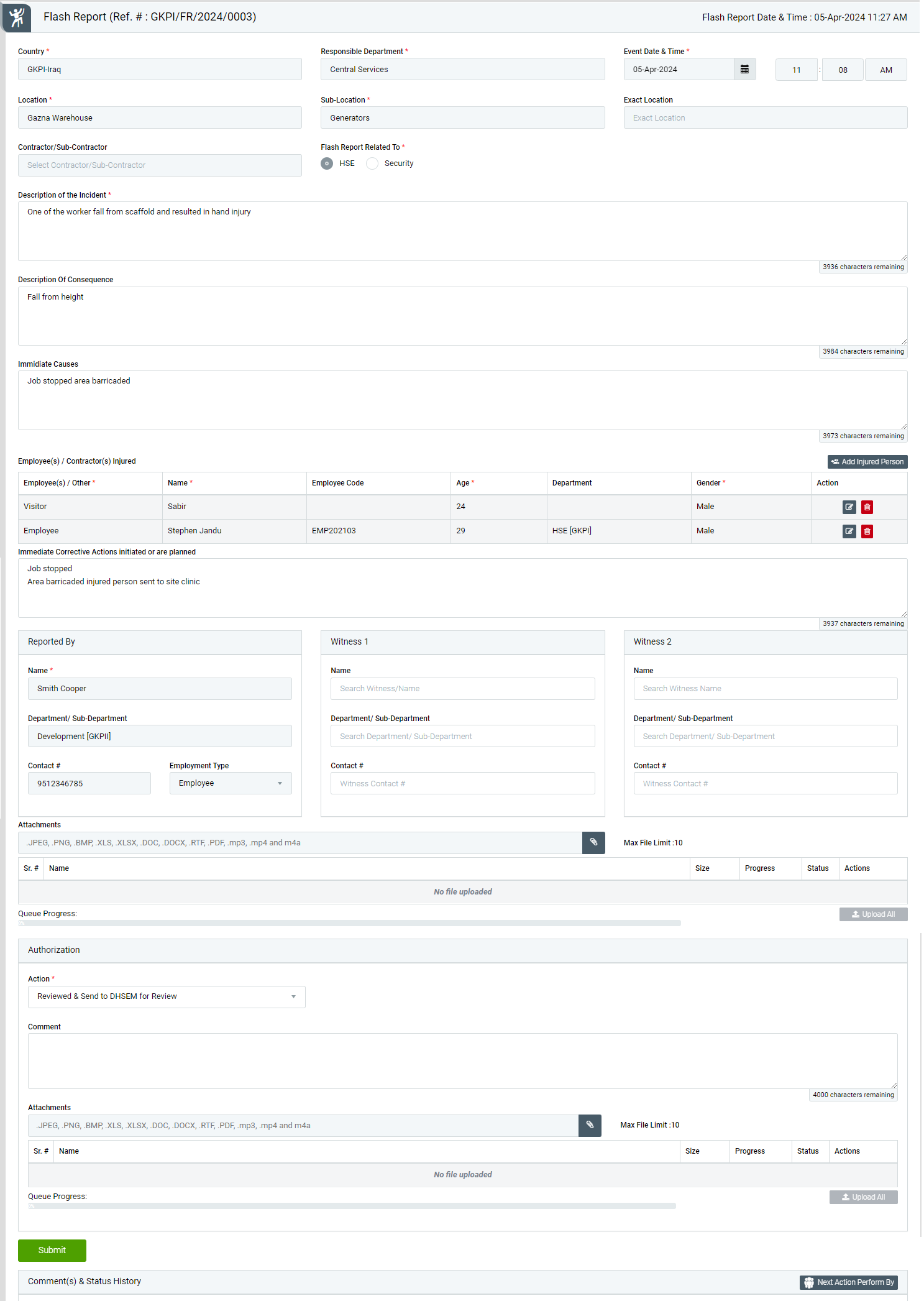Click the Authorization attachments paperclip icon
This screenshot has width=924, height=1301.
click(x=590, y=1126)
